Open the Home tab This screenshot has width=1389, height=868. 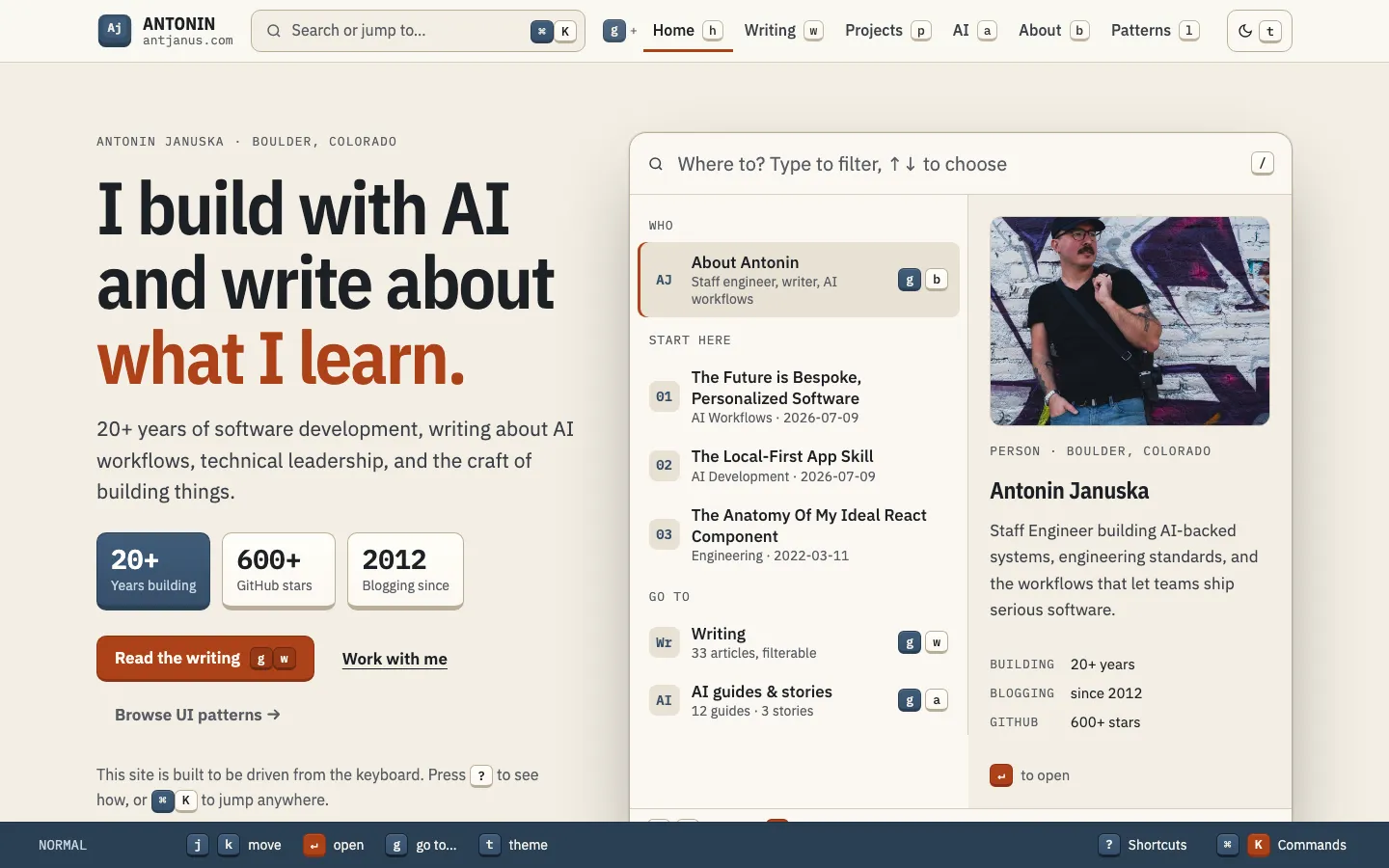688,31
